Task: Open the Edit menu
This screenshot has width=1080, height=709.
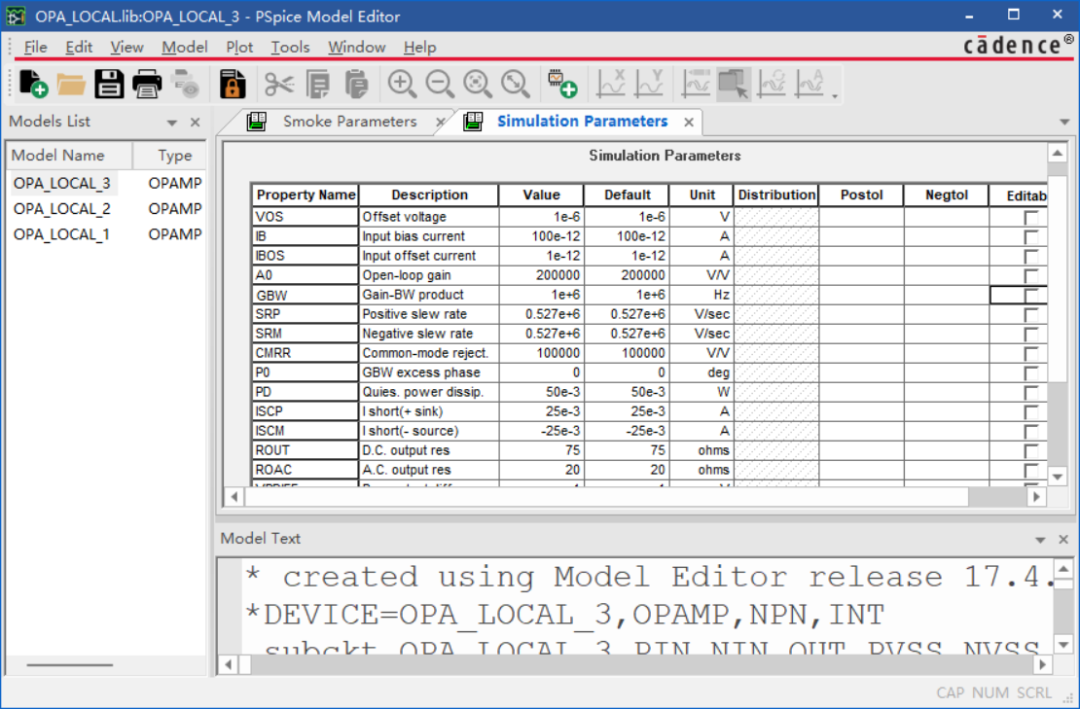Action: click(79, 47)
